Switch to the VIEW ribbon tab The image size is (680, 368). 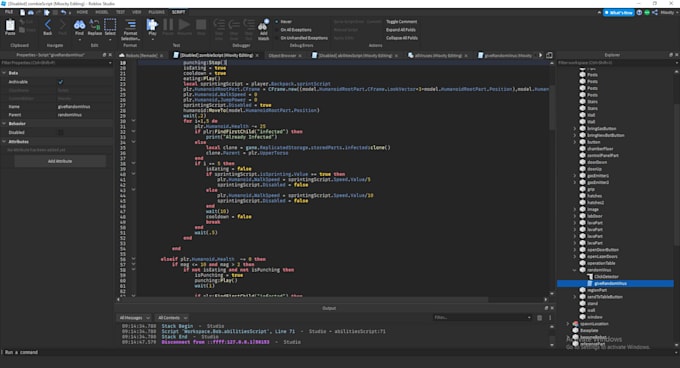coord(137,12)
